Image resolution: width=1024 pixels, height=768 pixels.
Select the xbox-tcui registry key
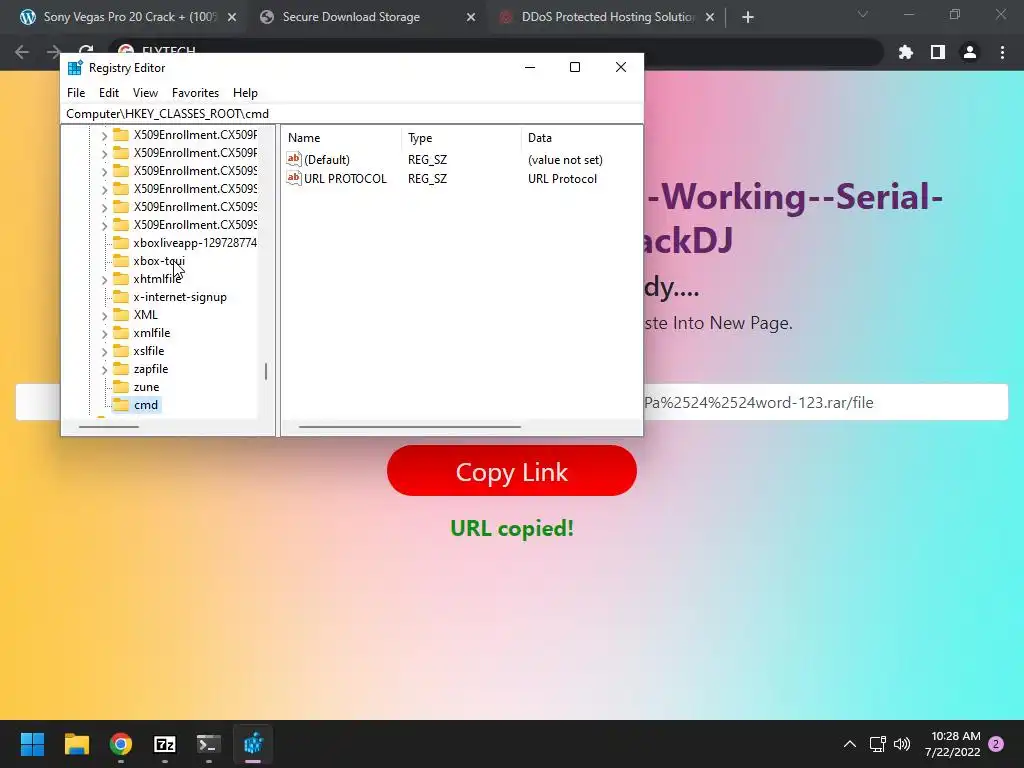[x=159, y=261]
